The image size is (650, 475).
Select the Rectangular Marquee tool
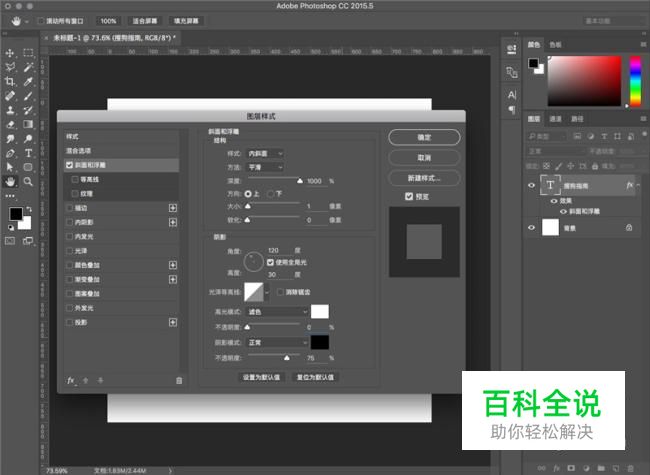click(x=28, y=53)
